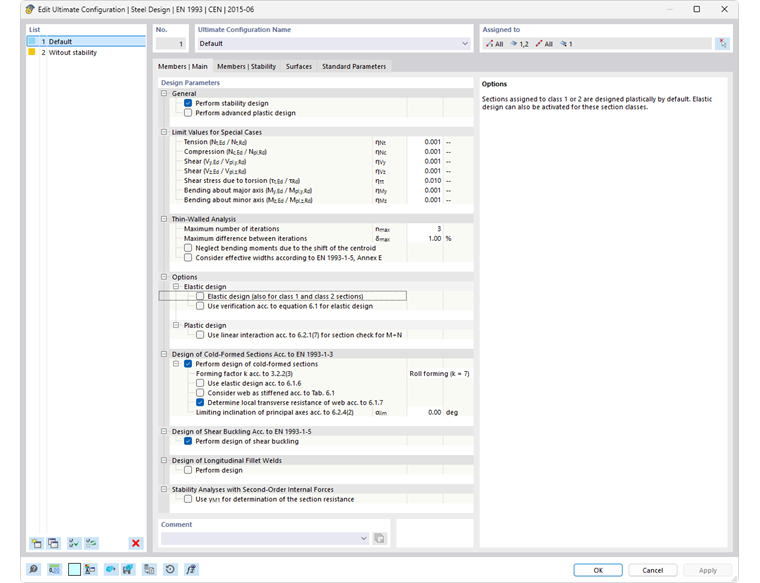
Task: Uncheck Perform stability design
Action: coord(188,103)
